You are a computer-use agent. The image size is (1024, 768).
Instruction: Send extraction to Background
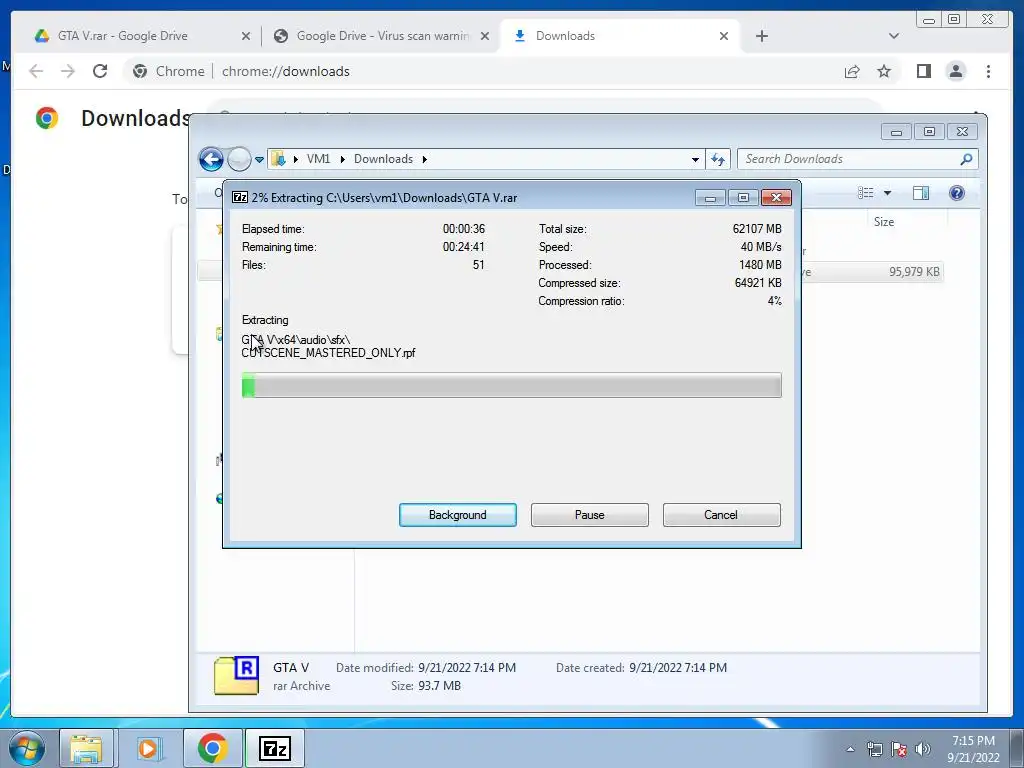click(457, 515)
